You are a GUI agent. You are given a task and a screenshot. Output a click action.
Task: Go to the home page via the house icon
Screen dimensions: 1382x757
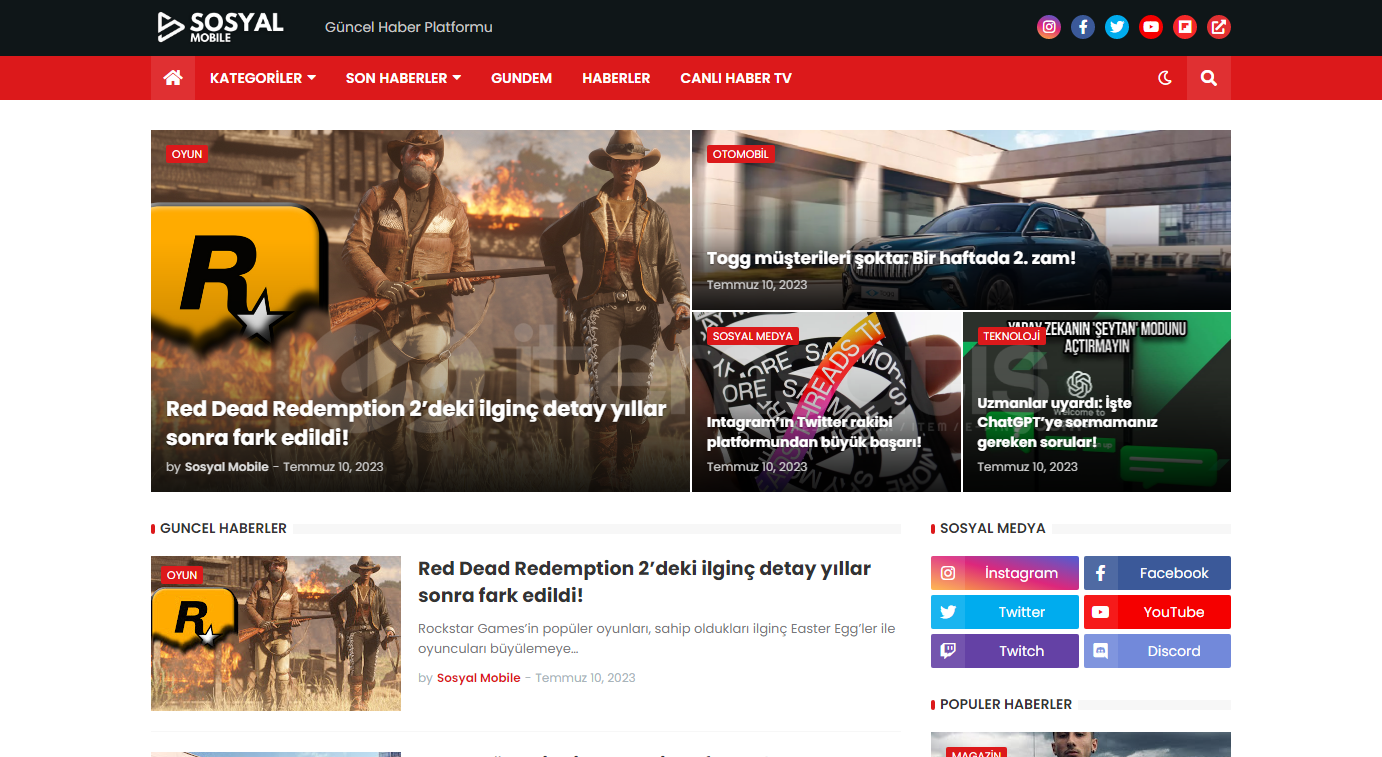(x=173, y=78)
